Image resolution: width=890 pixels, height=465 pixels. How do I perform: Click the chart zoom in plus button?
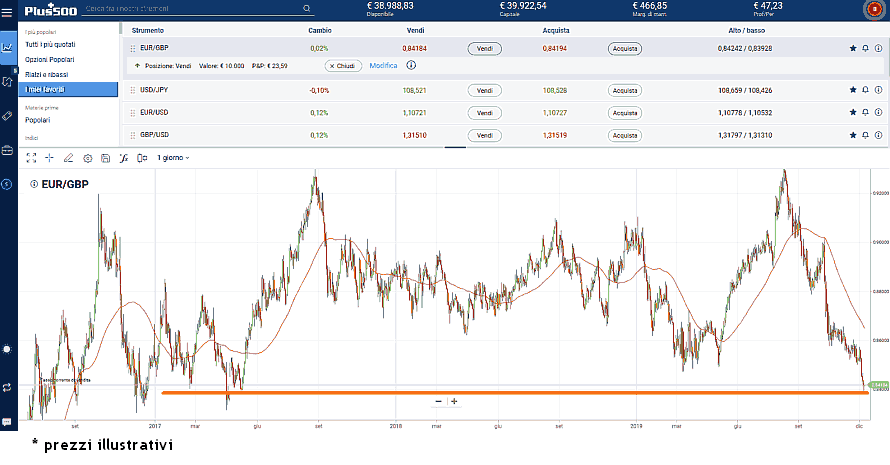pos(454,401)
